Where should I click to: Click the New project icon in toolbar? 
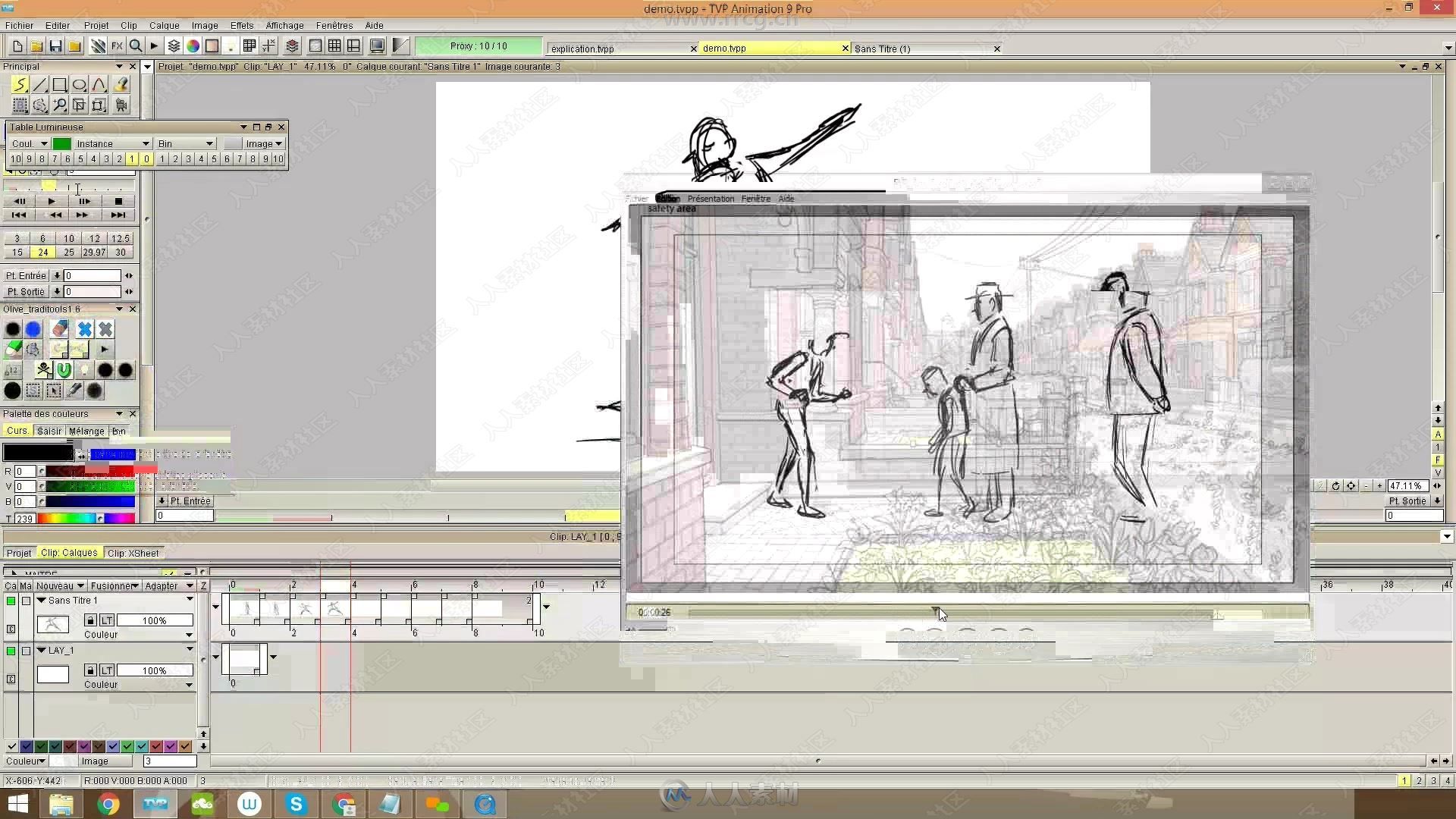17,46
